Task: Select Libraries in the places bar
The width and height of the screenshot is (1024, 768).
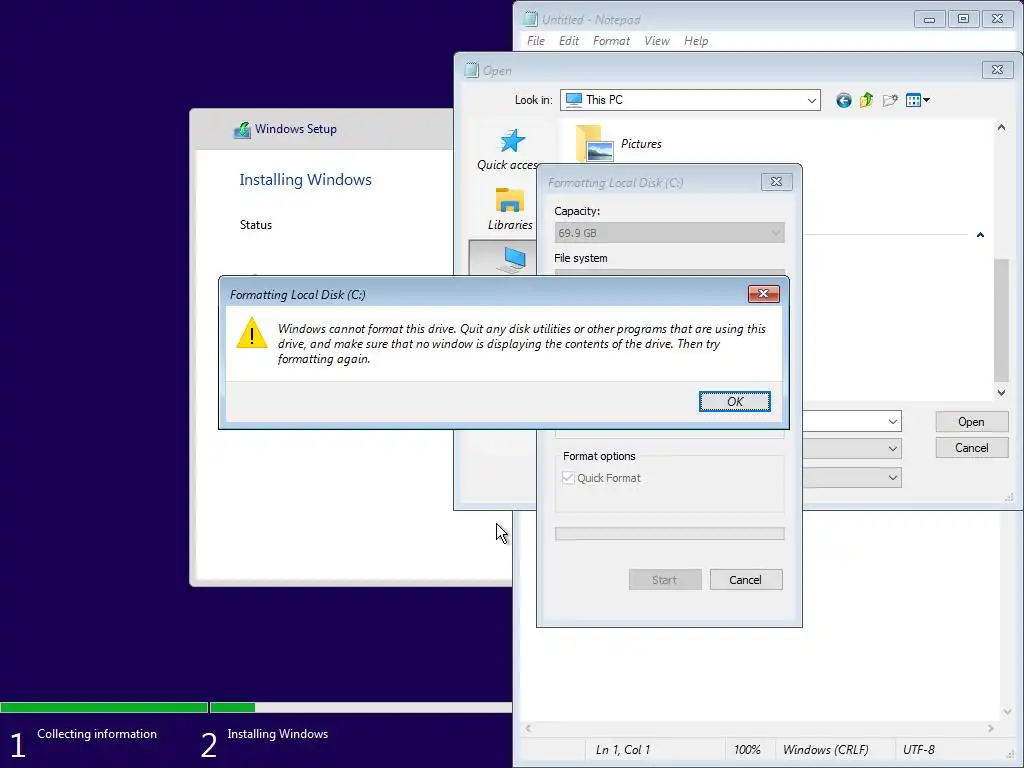Action: (509, 209)
